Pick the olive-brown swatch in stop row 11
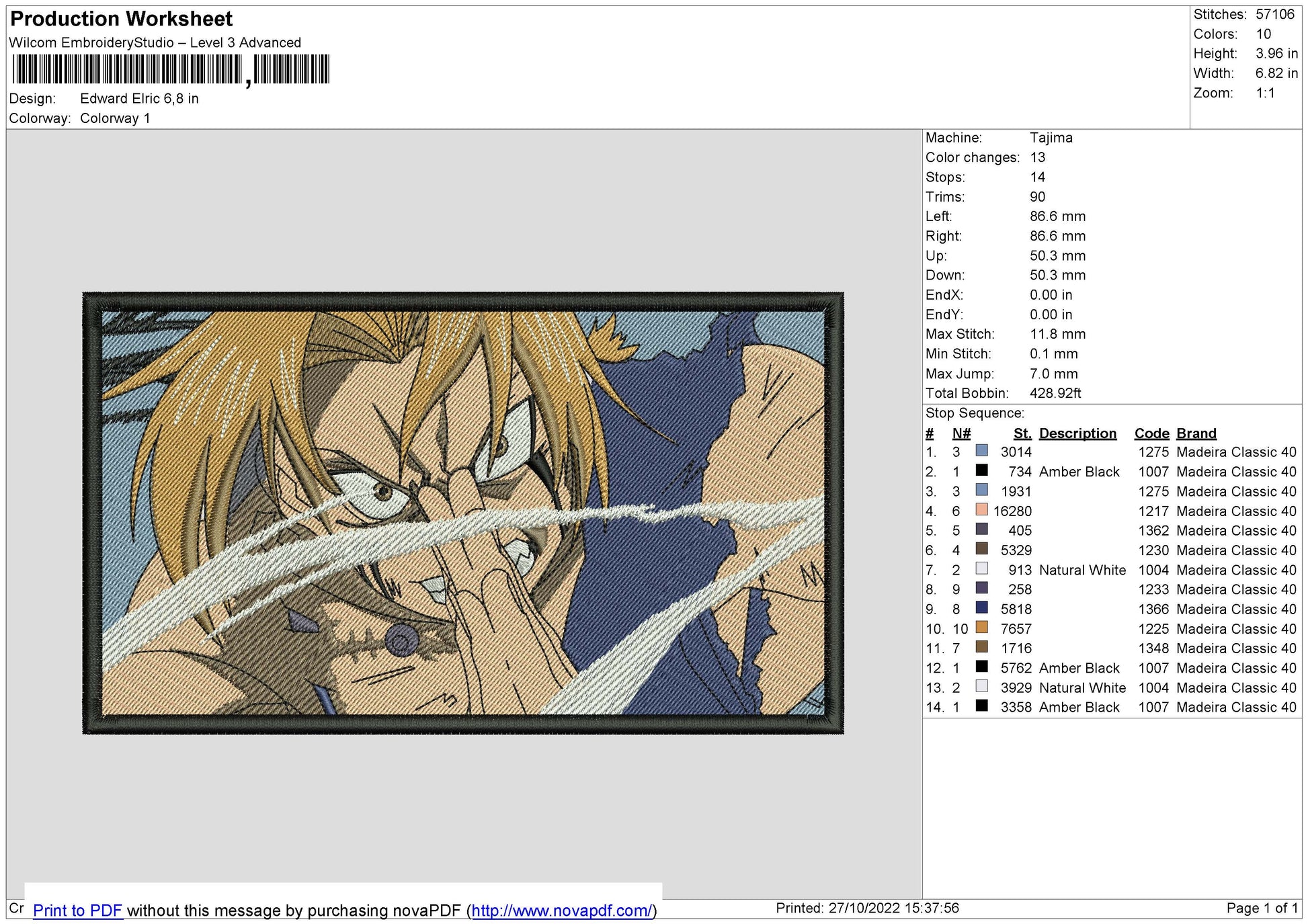Screen dimensions: 1308x924 pyautogui.click(x=982, y=648)
